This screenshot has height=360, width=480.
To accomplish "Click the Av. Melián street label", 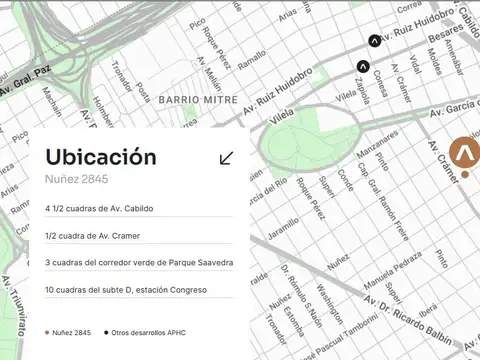I will click(x=209, y=74).
